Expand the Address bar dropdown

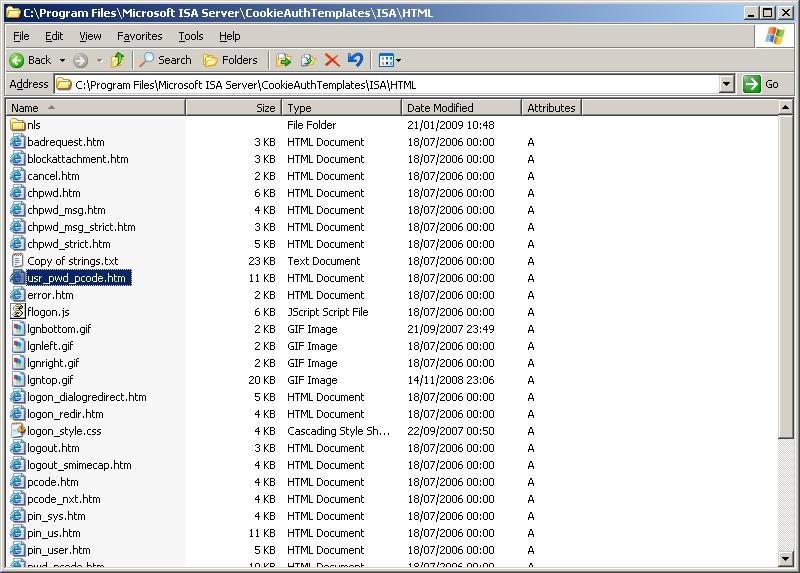click(727, 84)
